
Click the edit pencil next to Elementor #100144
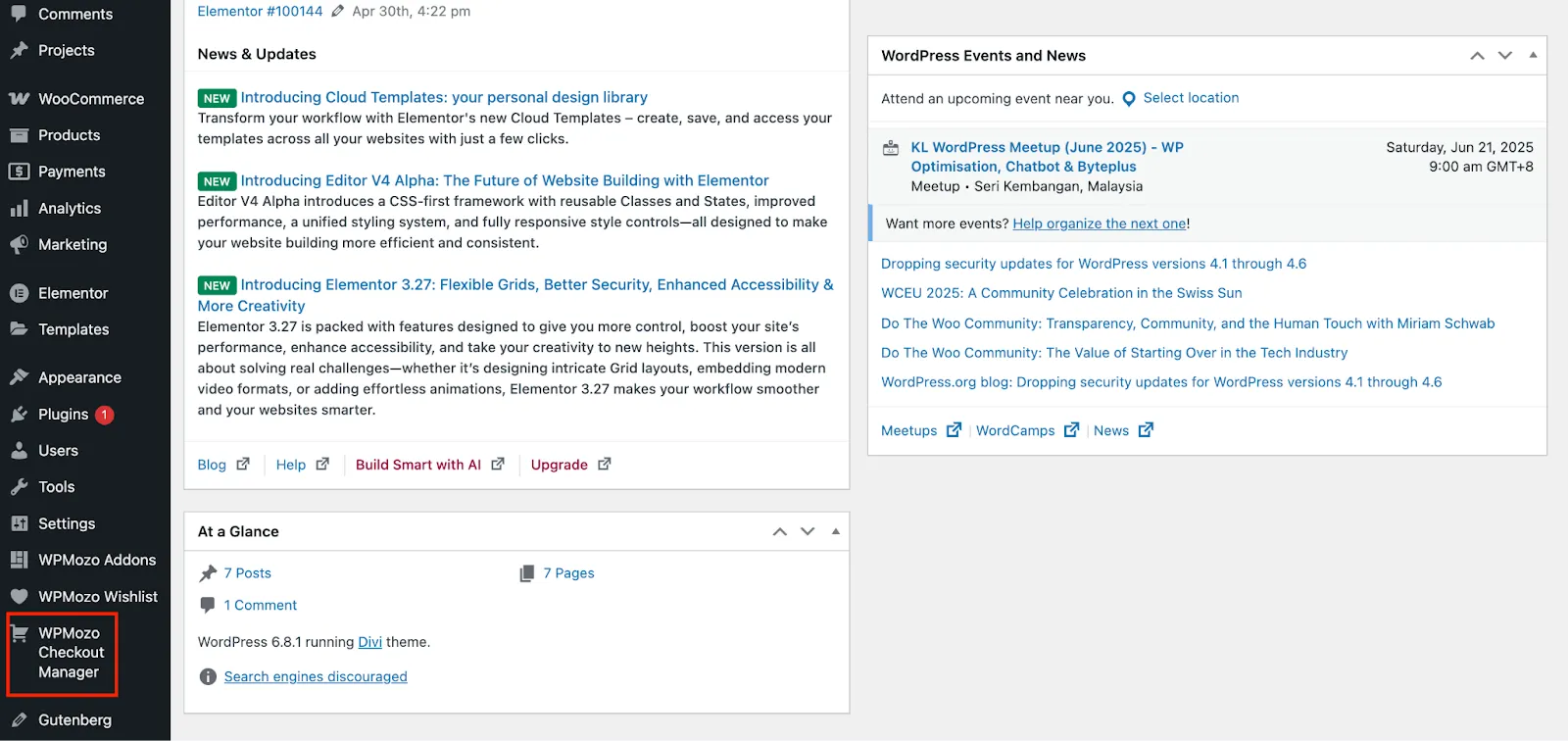pos(337,11)
